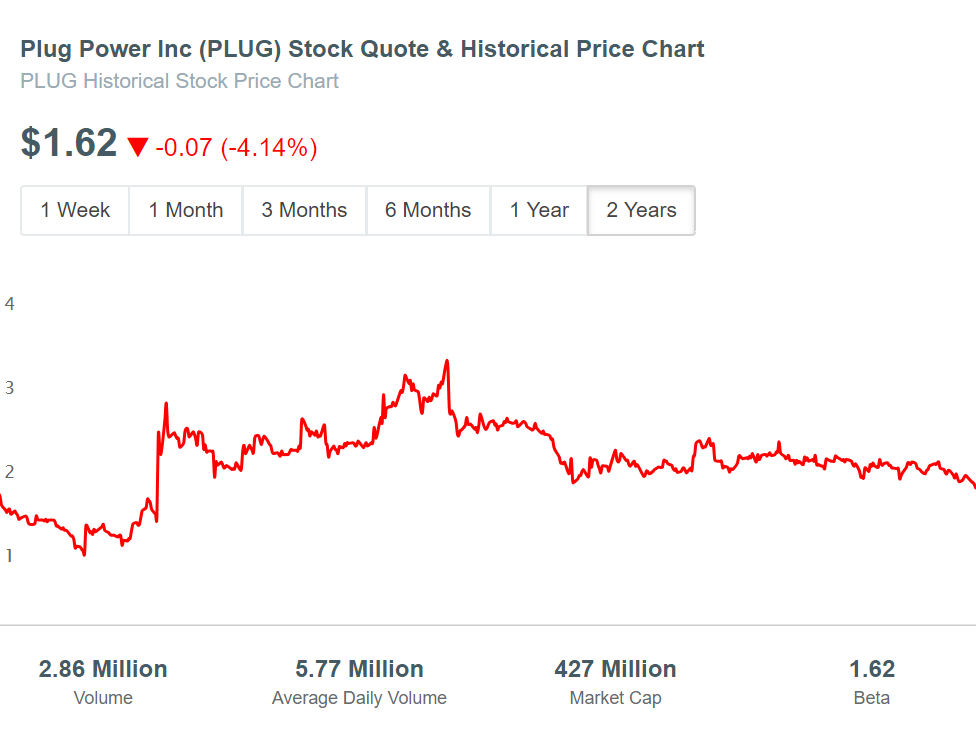
Task: Click the y-axis label 1
Action: click(10, 556)
